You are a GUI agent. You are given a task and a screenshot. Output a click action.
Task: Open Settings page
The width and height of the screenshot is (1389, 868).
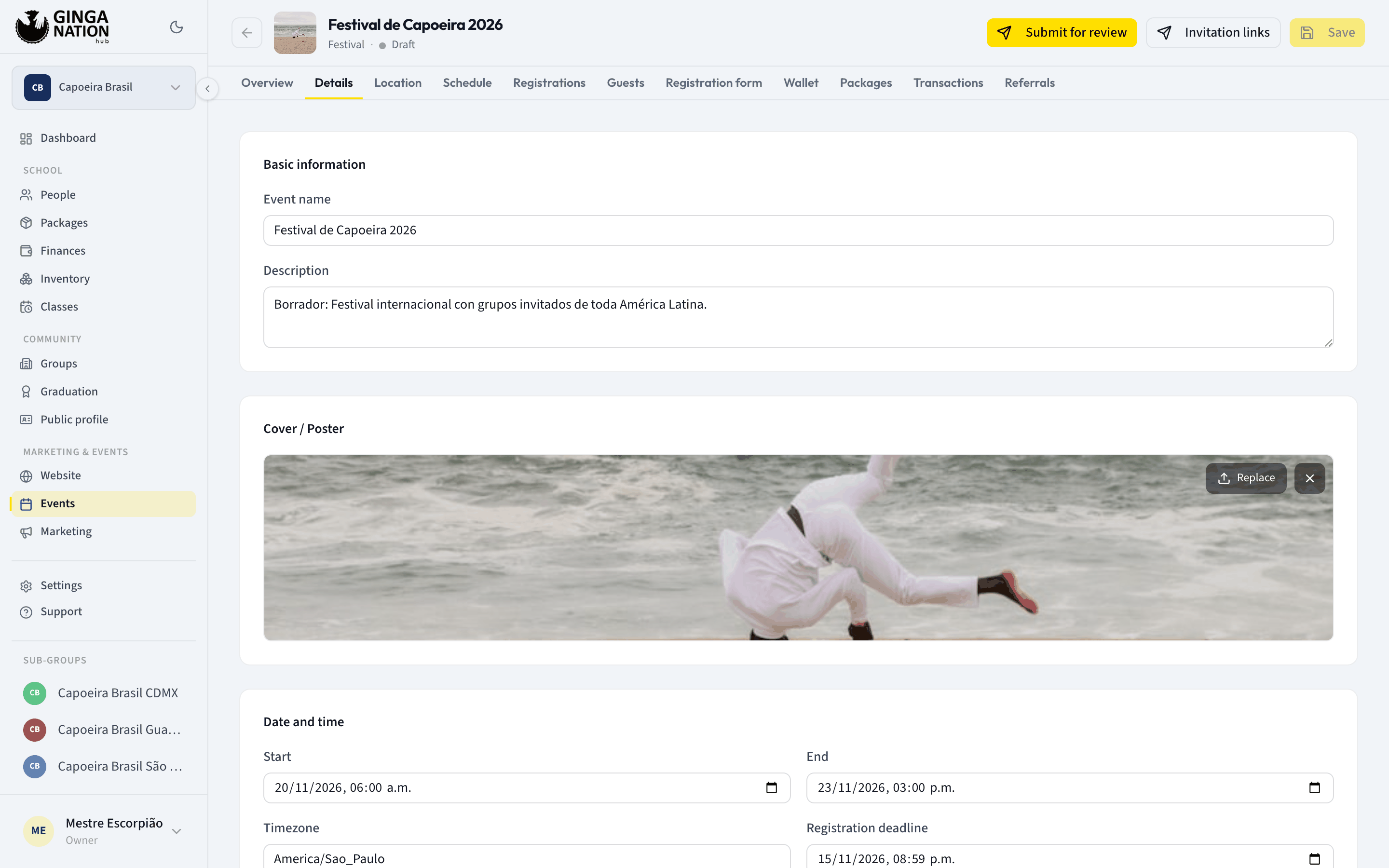[x=103, y=585]
